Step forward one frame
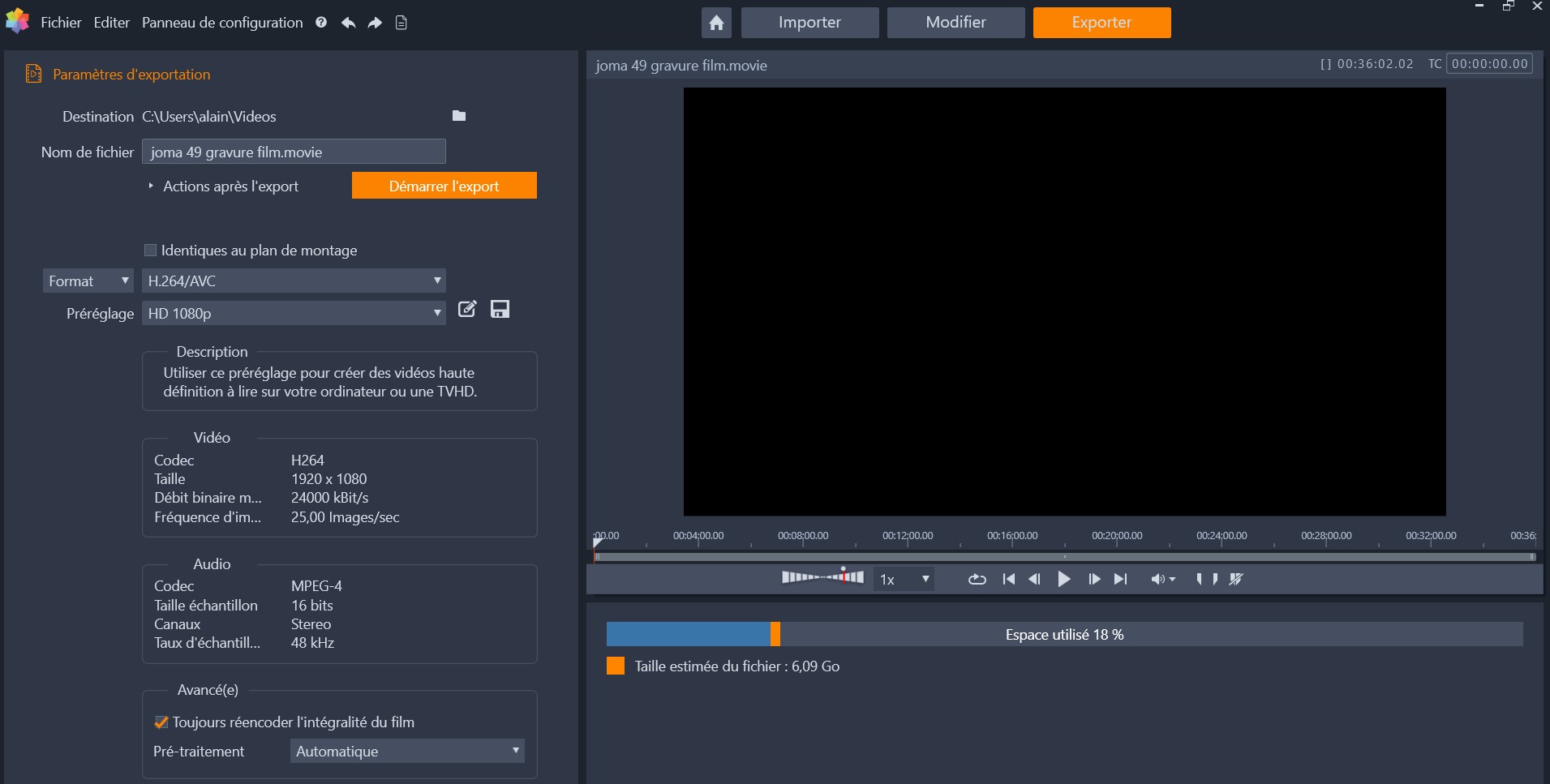 (1093, 579)
